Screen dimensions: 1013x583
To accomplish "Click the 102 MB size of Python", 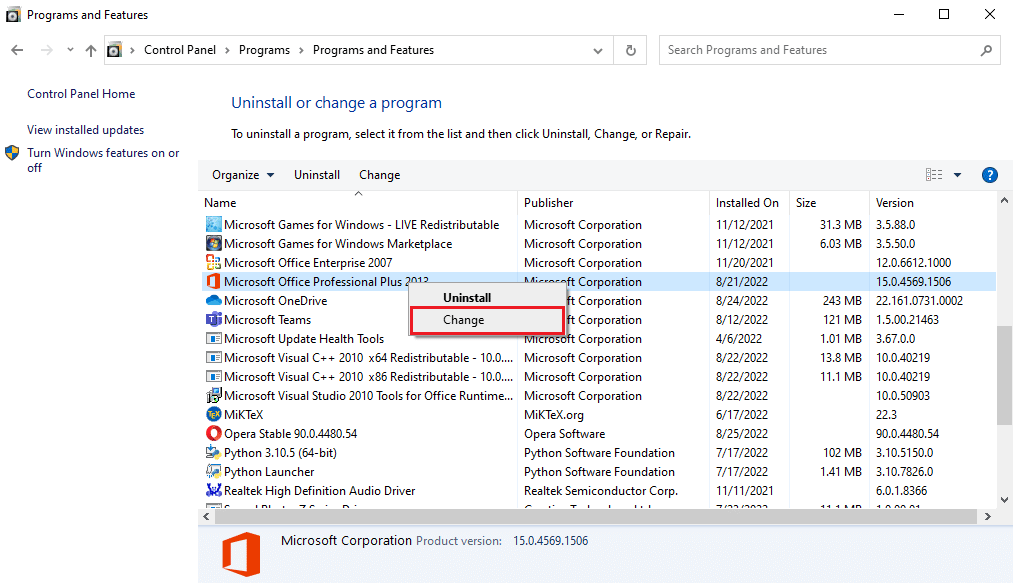I will [x=842, y=452].
